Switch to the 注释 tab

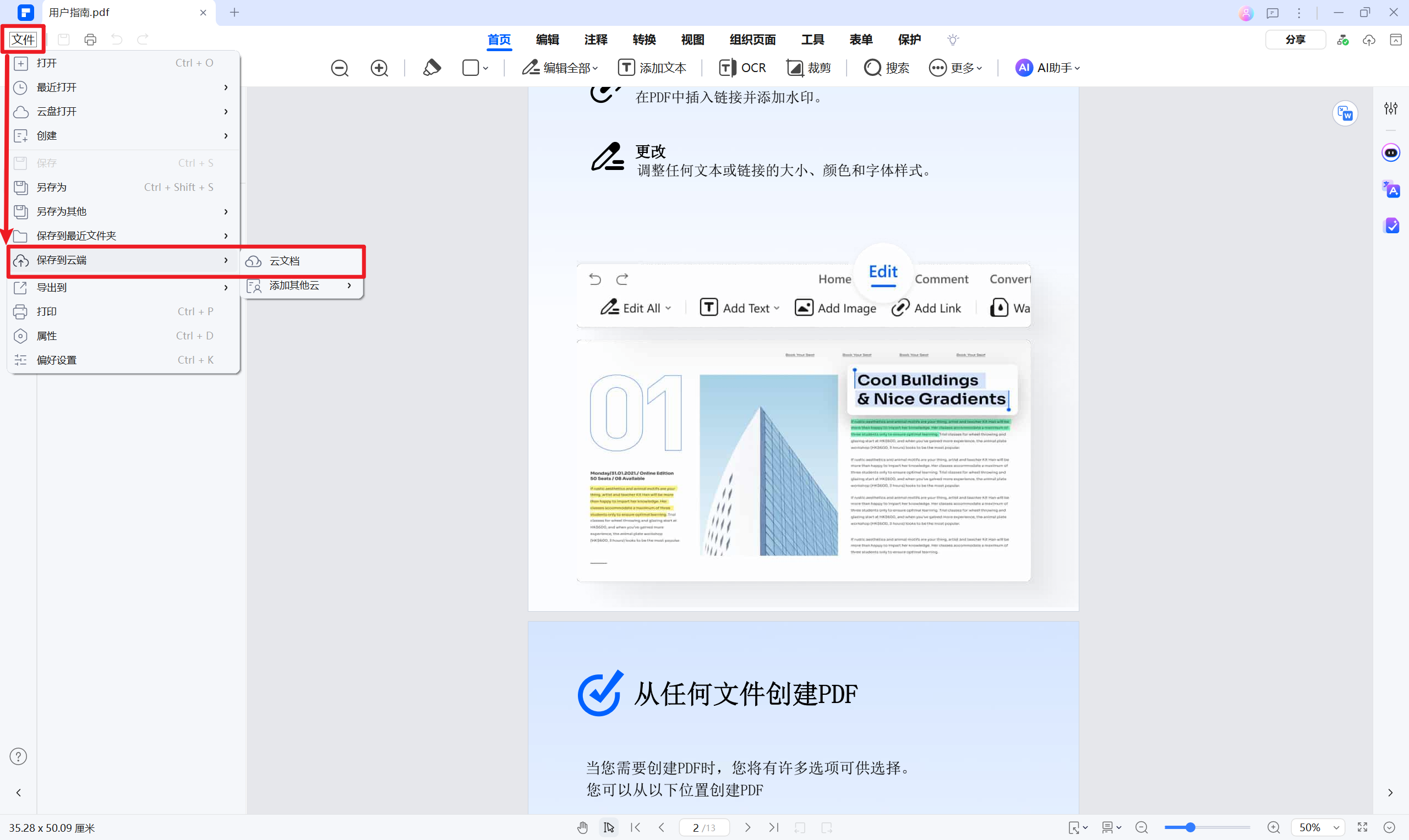click(x=595, y=40)
